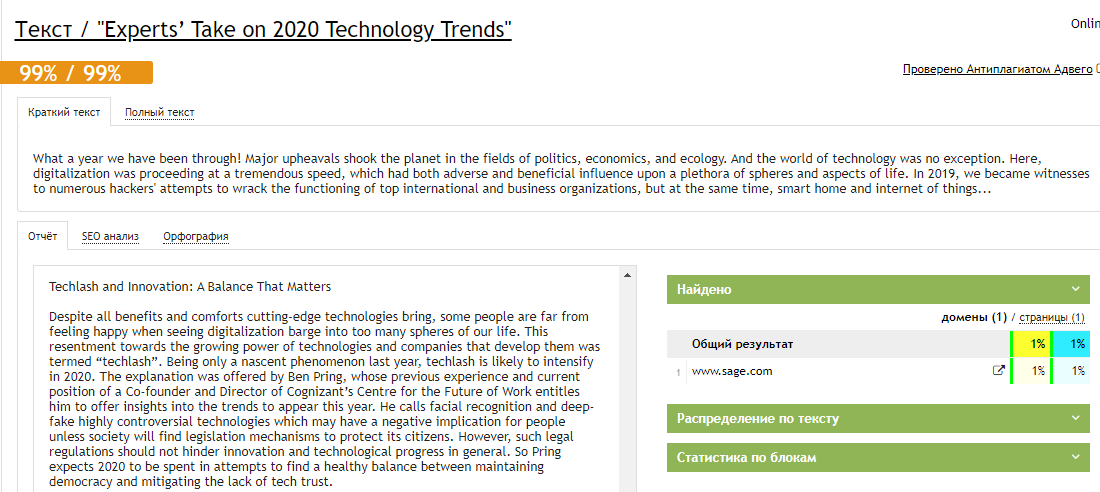Open external link icon beside www.sage.com
This screenshot has width=1100, height=492.
[998, 371]
